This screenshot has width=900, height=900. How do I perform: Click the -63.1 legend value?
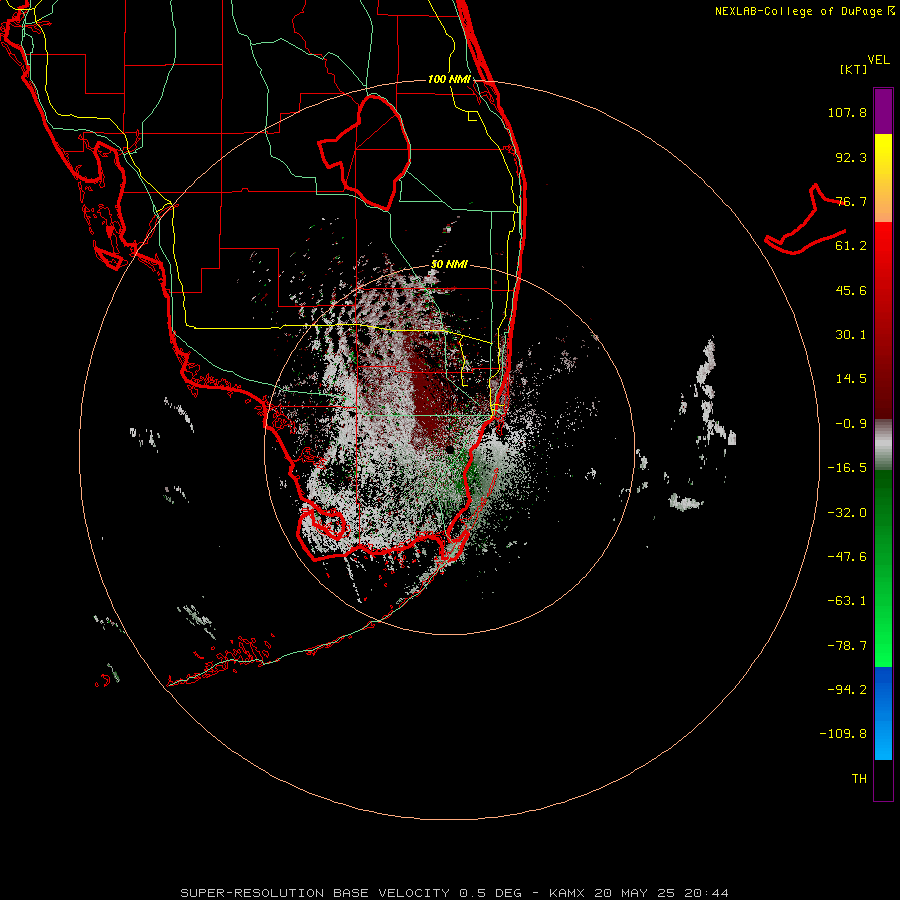tap(847, 601)
